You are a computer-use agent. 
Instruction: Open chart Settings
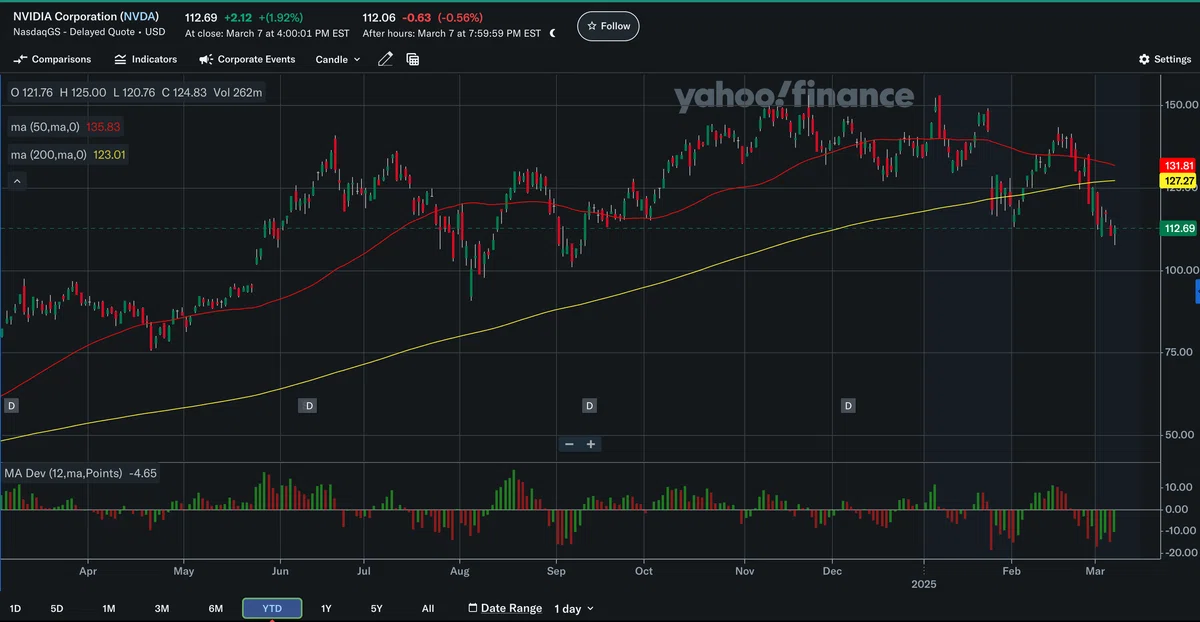click(x=1165, y=59)
